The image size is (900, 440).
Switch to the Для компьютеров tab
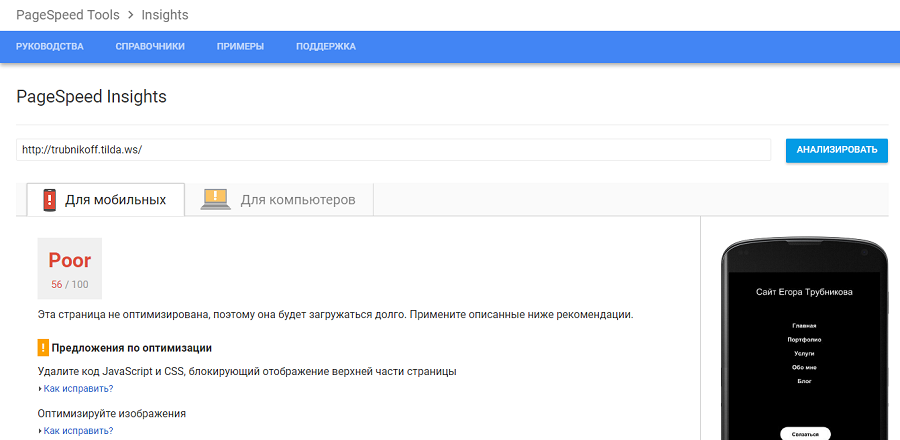tap(297, 200)
